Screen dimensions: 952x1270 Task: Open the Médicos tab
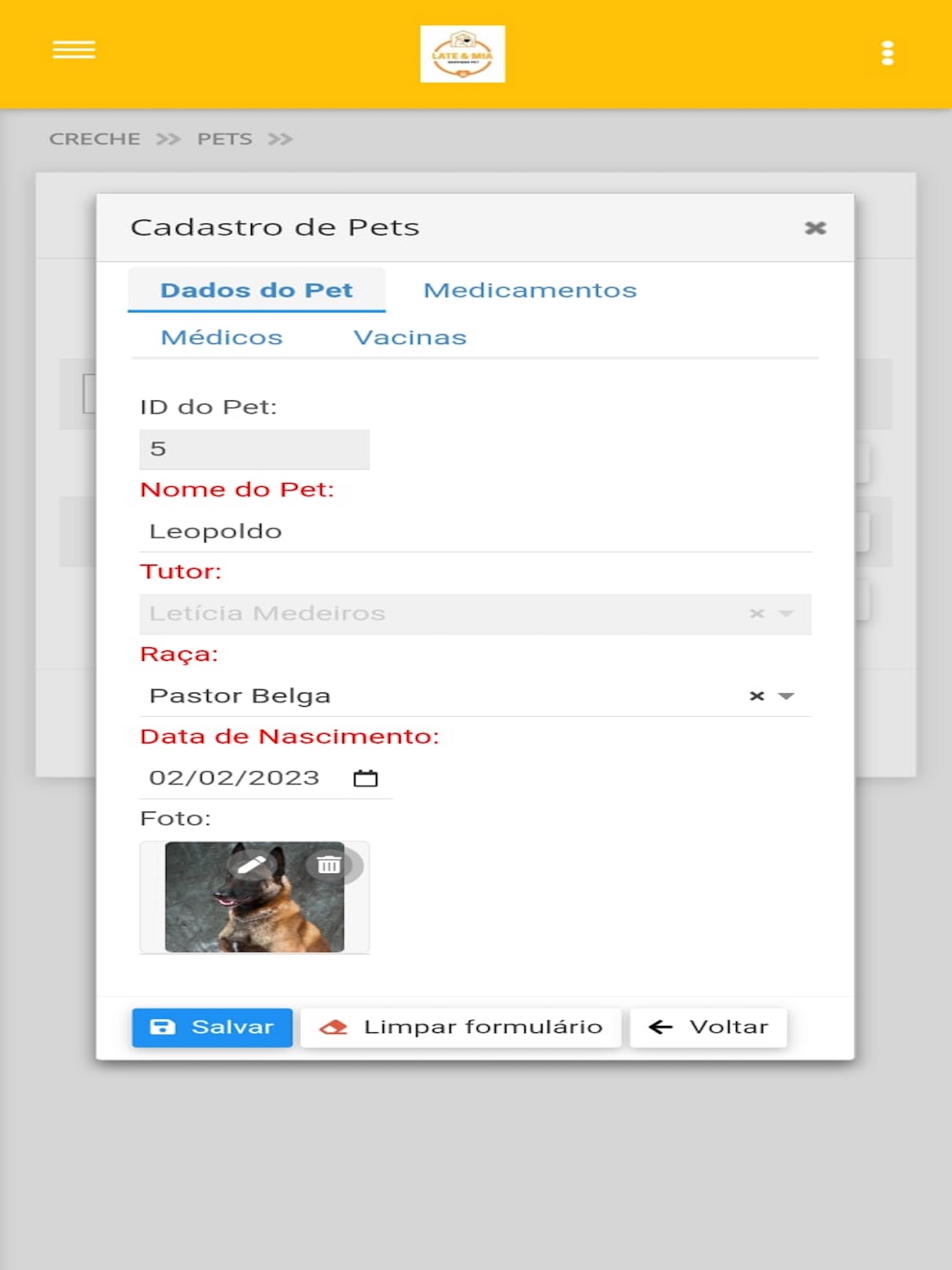(x=221, y=337)
